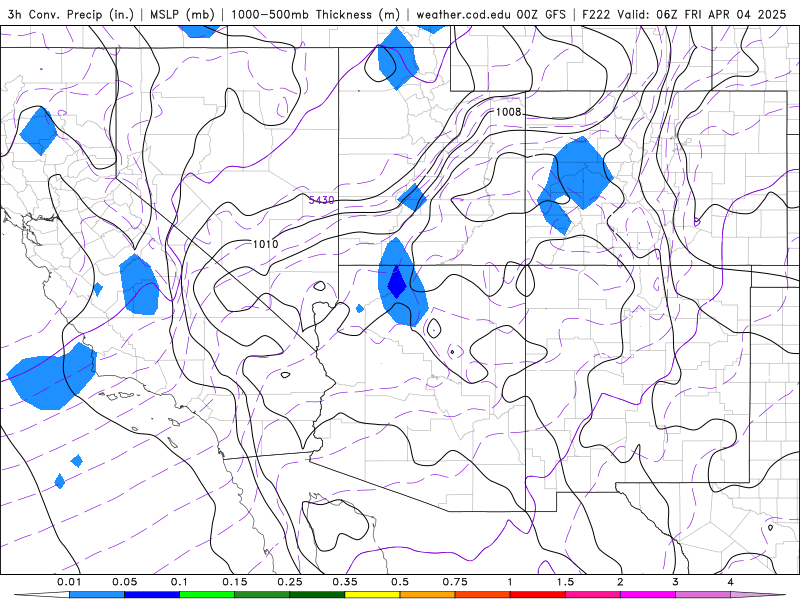800x600 pixels.
Task: Click the 0.05 legend value
Action: pyautogui.click(x=124, y=582)
